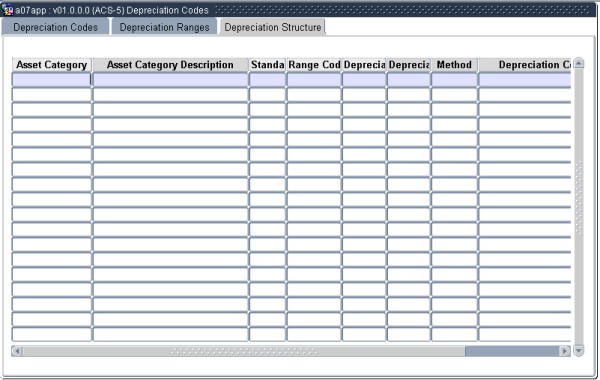Screen dimensions: 600x380
Task: Click the Asset Category field in last row
Action: click(x=52, y=334)
